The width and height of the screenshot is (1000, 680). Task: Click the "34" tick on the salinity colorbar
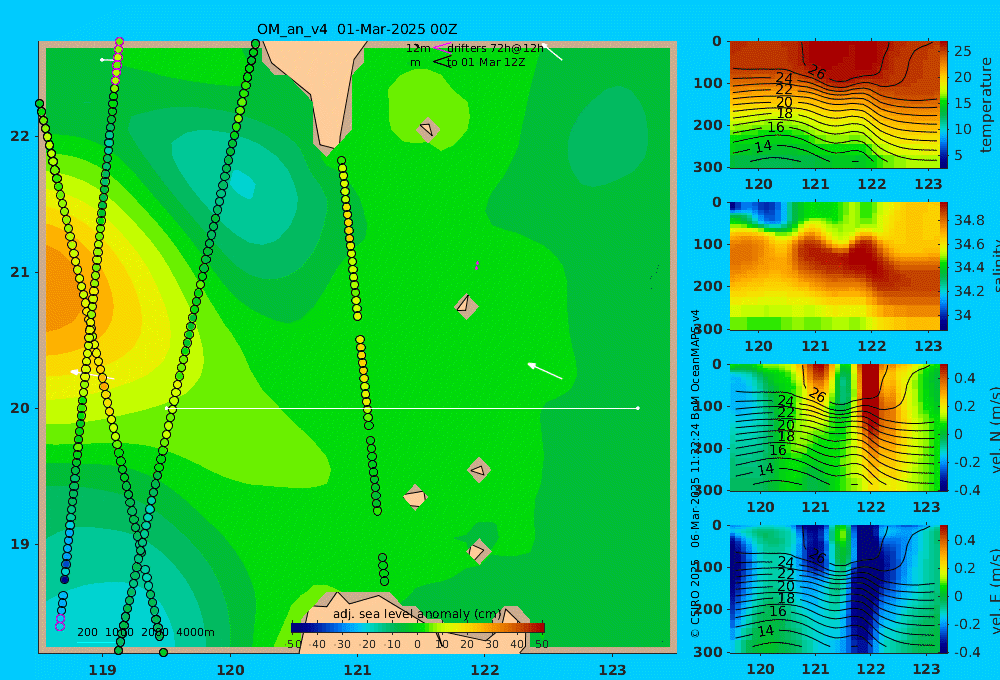(x=963, y=315)
